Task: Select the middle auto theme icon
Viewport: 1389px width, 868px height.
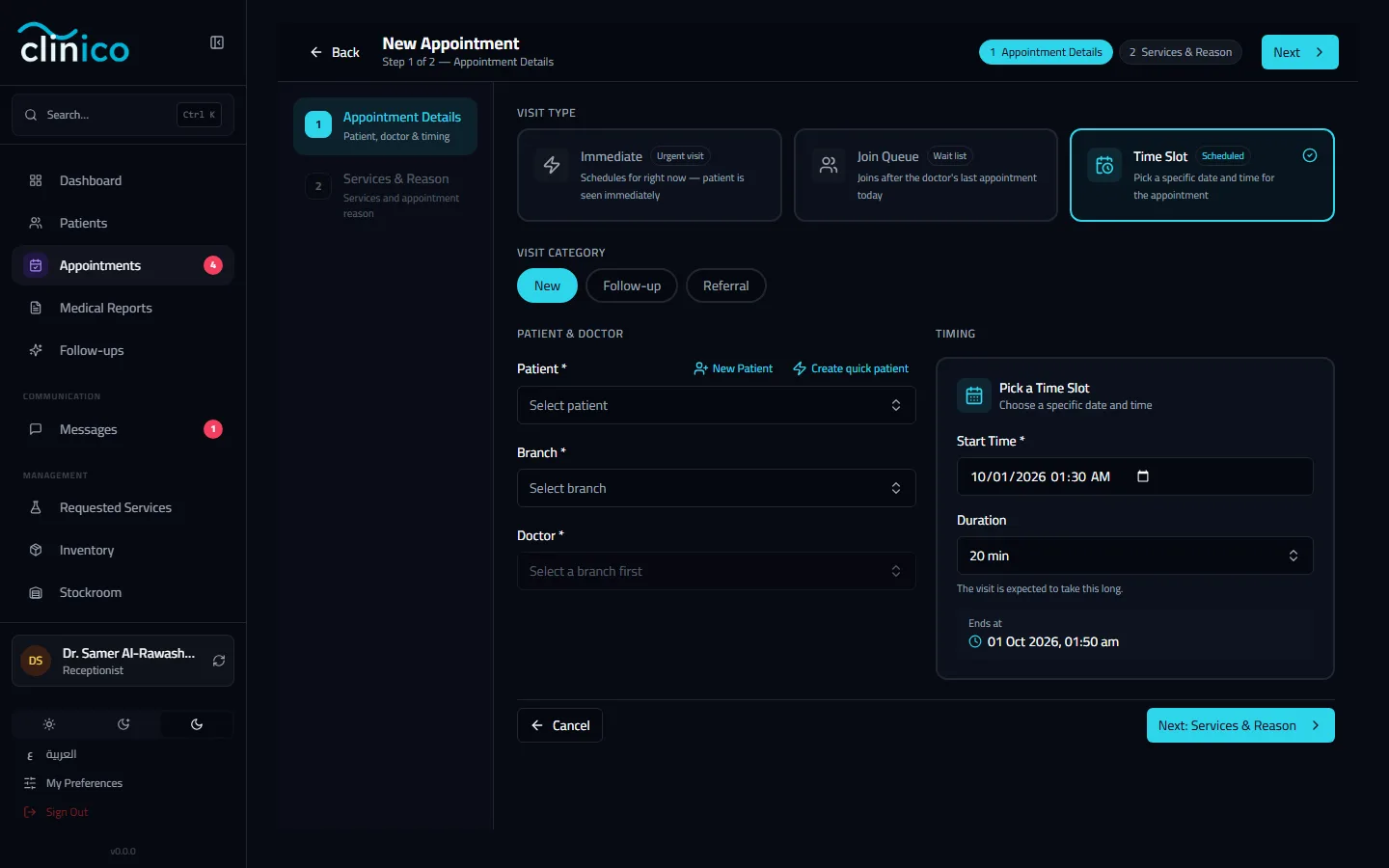Action: (x=123, y=724)
